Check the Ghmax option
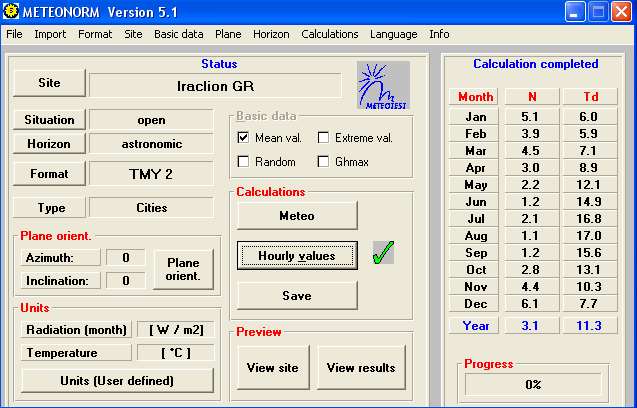The width and height of the screenshot is (637, 408). coord(323,162)
